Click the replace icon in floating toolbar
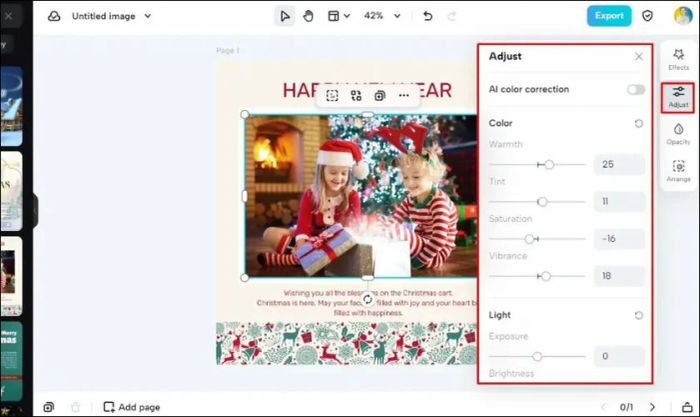 coord(356,96)
